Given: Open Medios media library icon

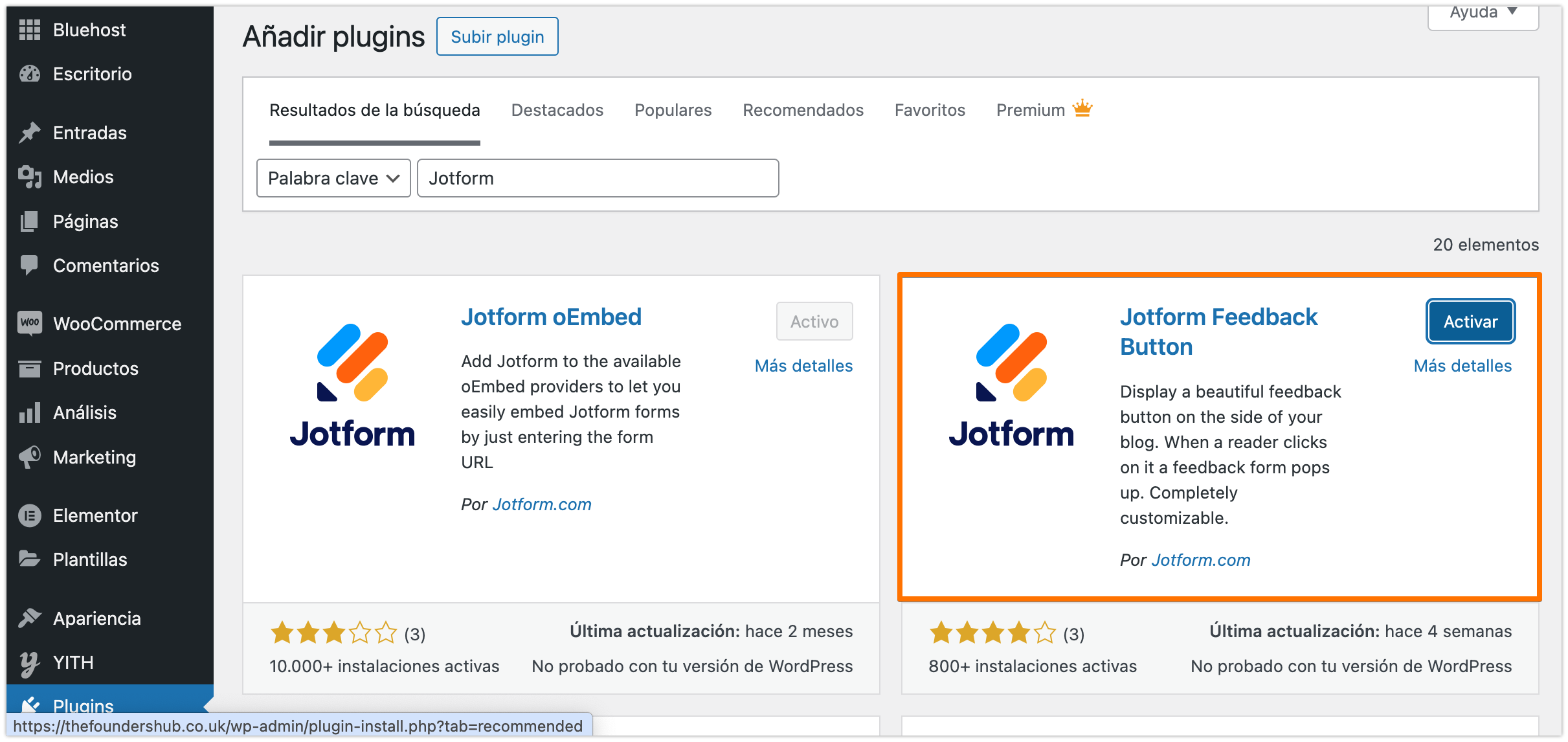Looking at the screenshot, I should 30,177.
